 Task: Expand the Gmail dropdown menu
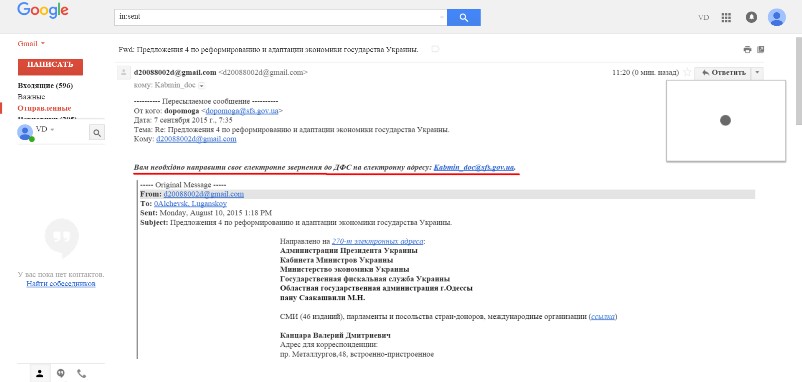31,43
